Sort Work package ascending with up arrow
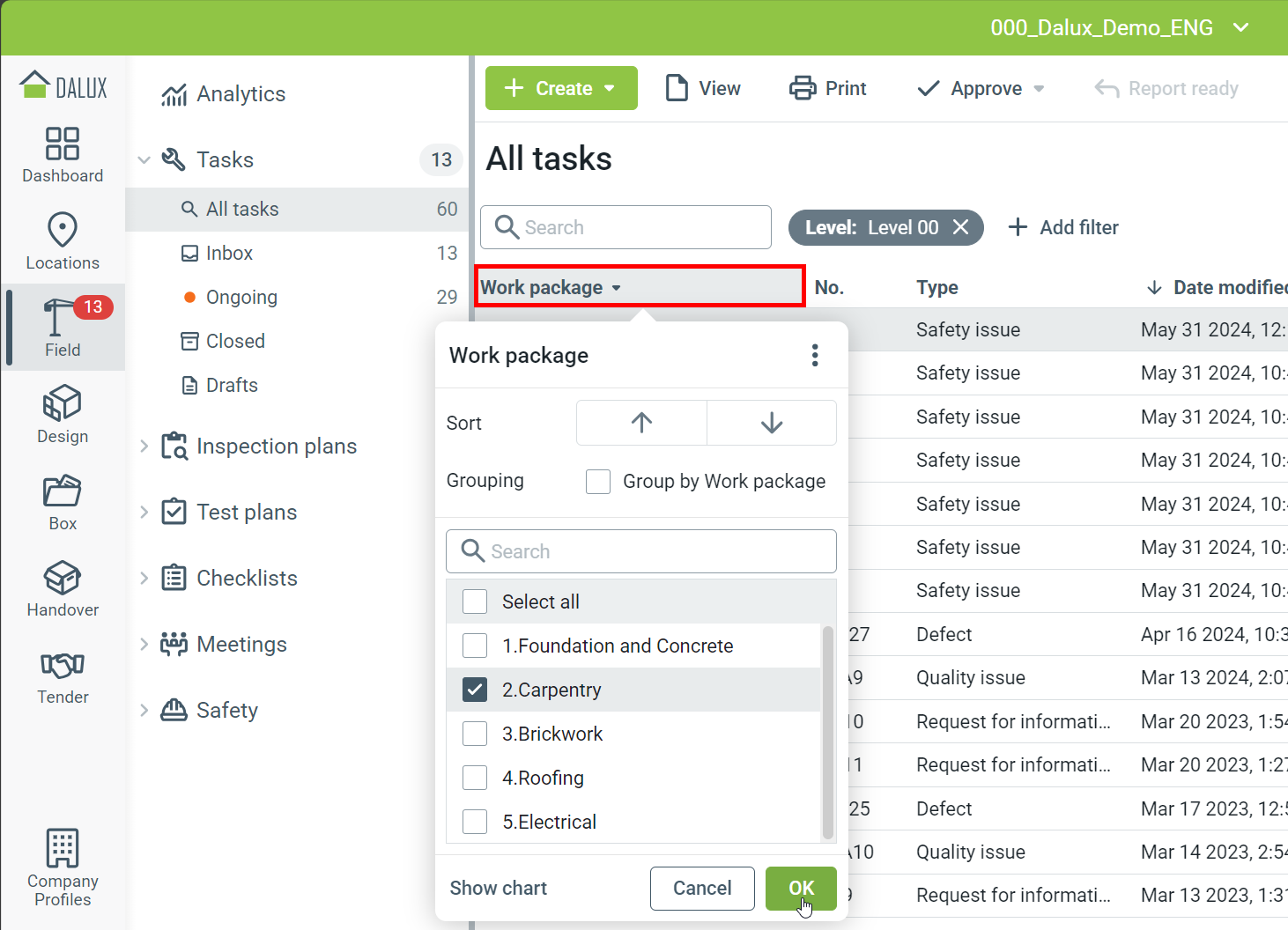The height and width of the screenshot is (930, 1288). click(641, 424)
